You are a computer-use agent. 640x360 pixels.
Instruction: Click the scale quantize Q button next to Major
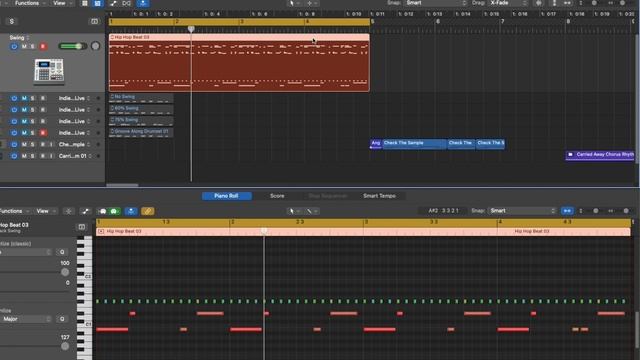(62, 319)
